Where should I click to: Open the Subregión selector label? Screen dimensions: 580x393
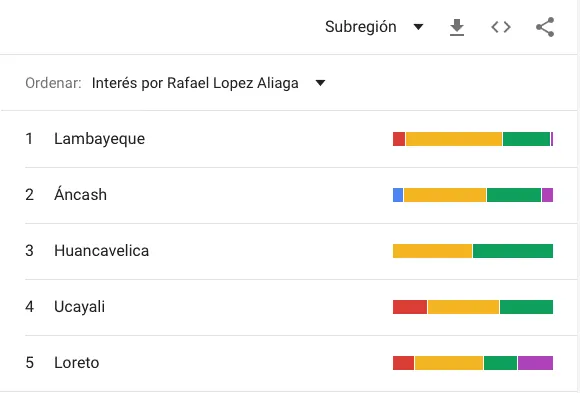(361, 27)
